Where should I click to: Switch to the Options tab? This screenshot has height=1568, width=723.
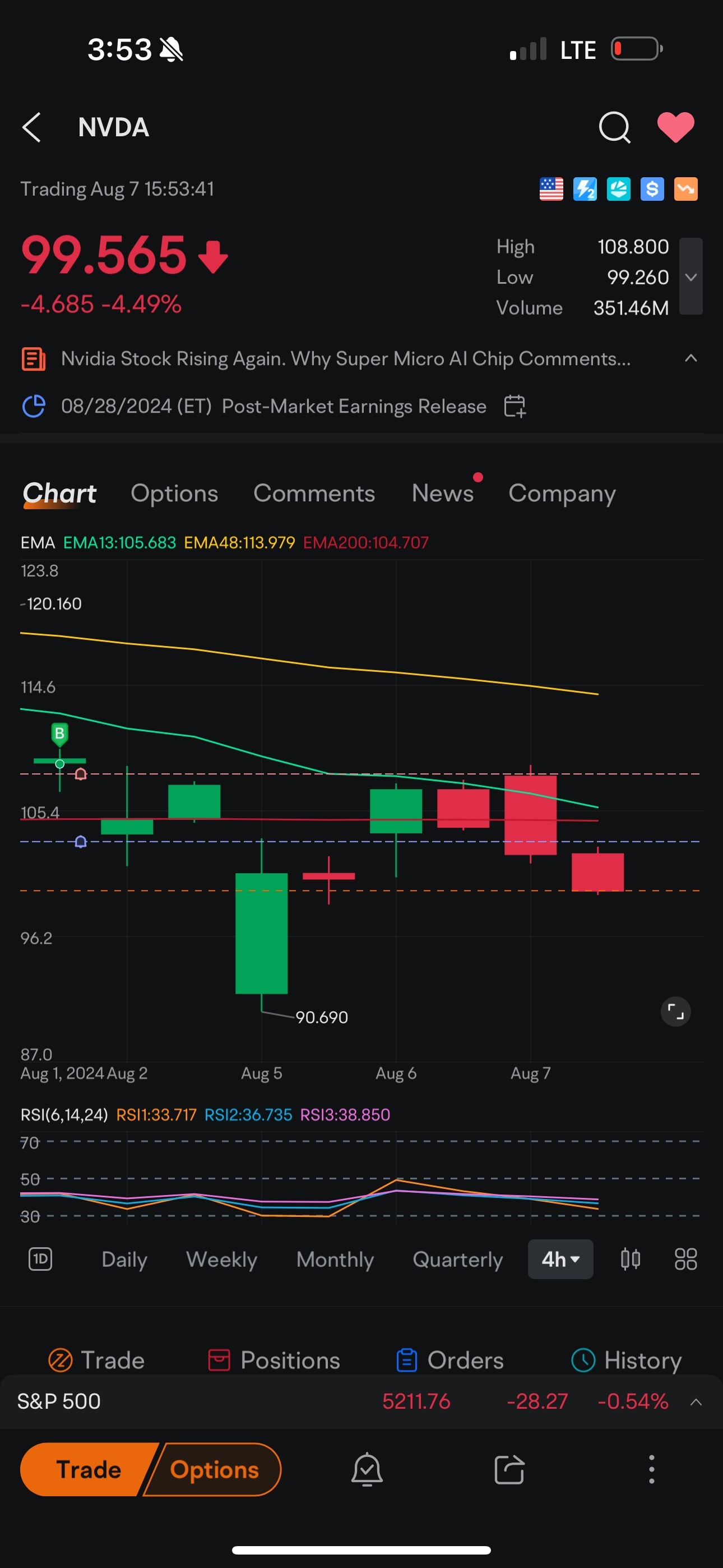pyautogui.click(x=175, y=493)
